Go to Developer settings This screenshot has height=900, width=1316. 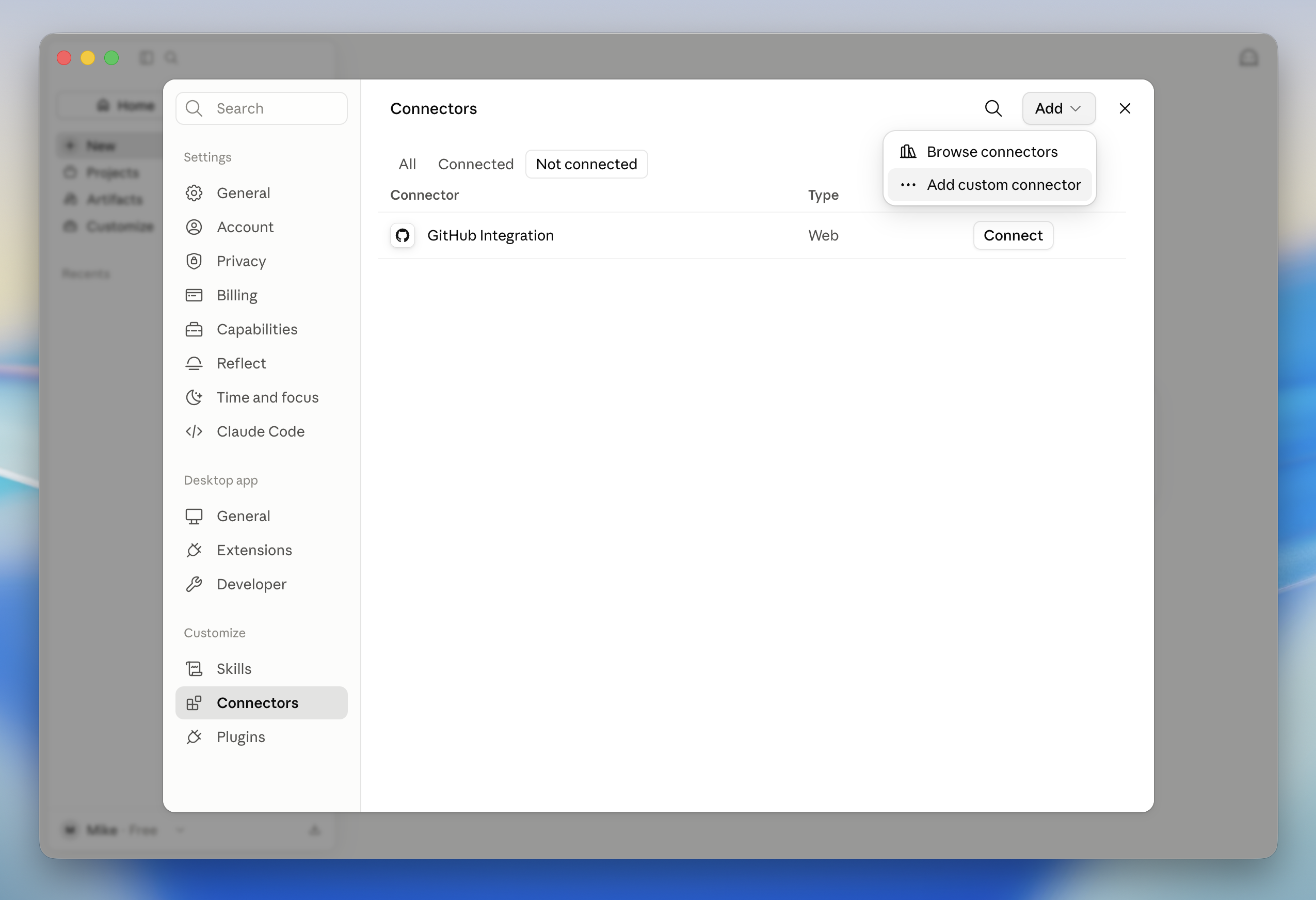coord(261,584)
